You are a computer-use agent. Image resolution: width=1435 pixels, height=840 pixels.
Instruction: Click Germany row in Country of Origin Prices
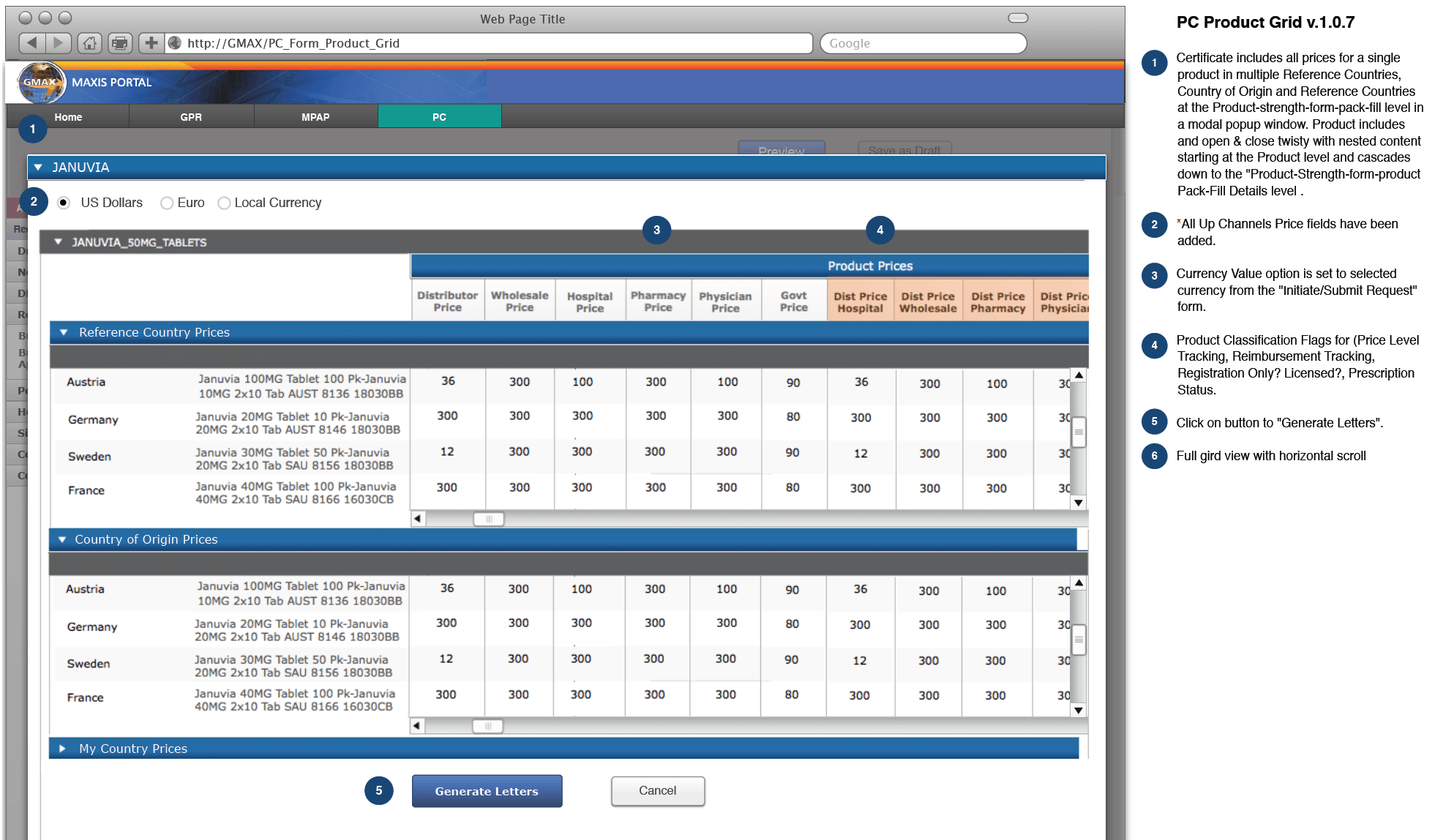click(561, 629)
